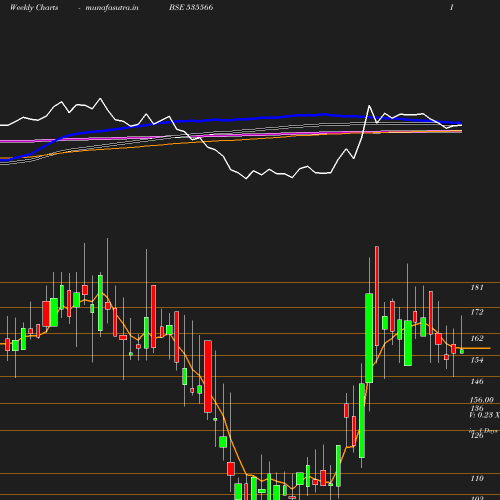Viewport: 500px width, 500px height.
Task: Click the 'Weekly Charts' title text
Action: [34, 7]
